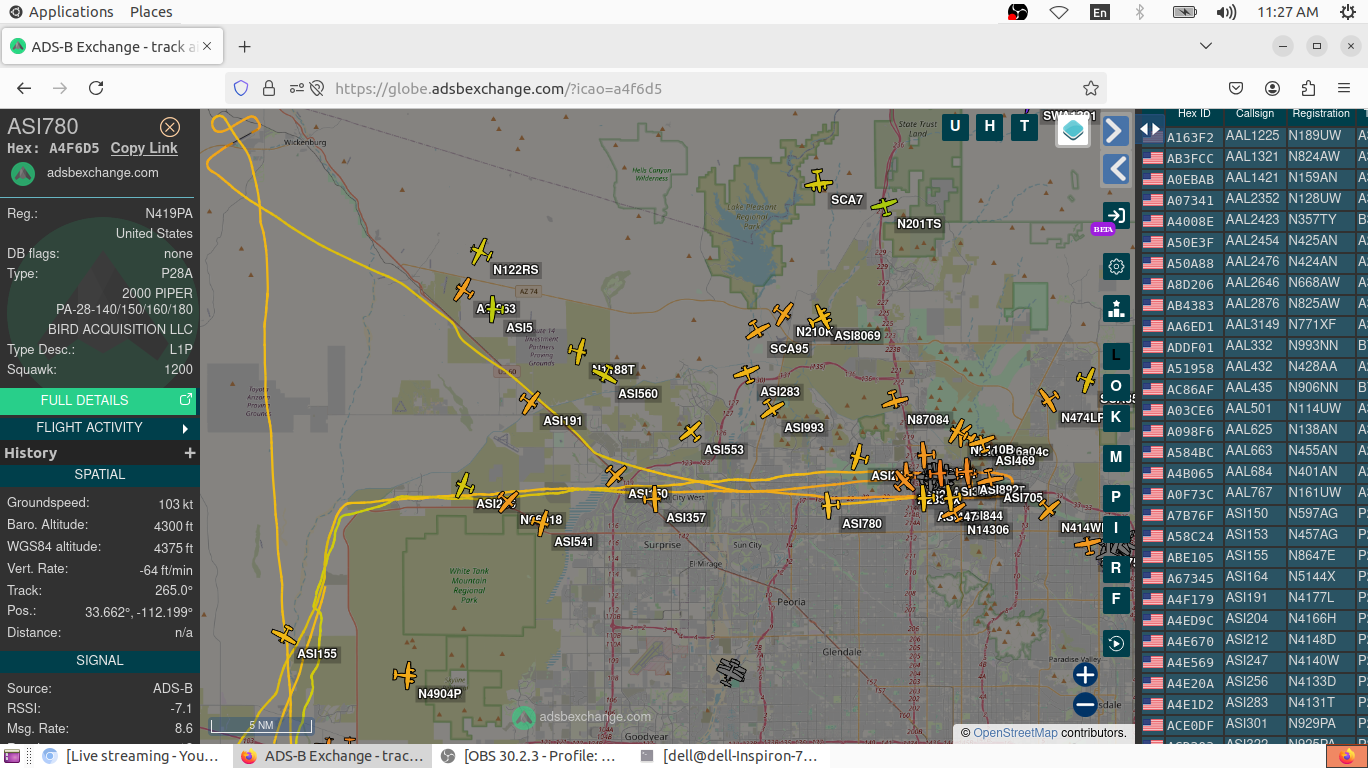The width and height of the screenshot is (1368, 768).
Task: Open the map layers selector
Action: click(x=1073, y=130)
